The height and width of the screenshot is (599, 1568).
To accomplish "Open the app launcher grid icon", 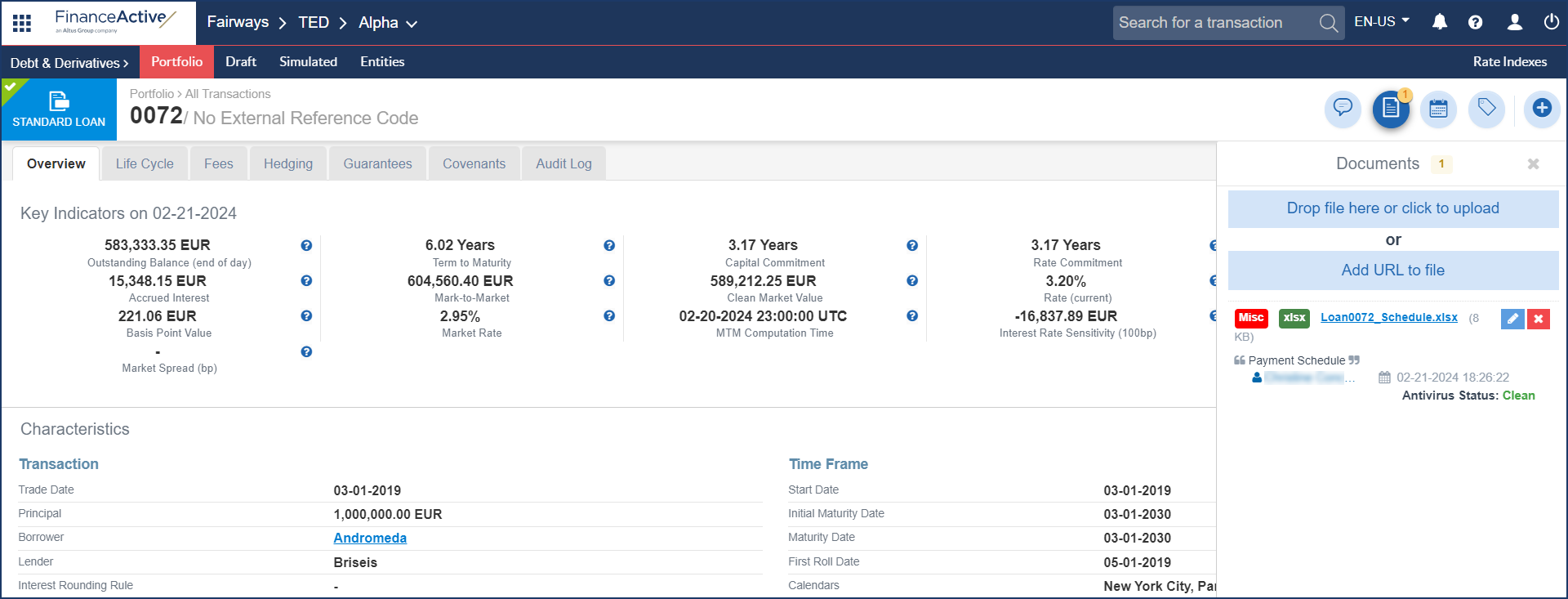I will [x=22, y=23].
